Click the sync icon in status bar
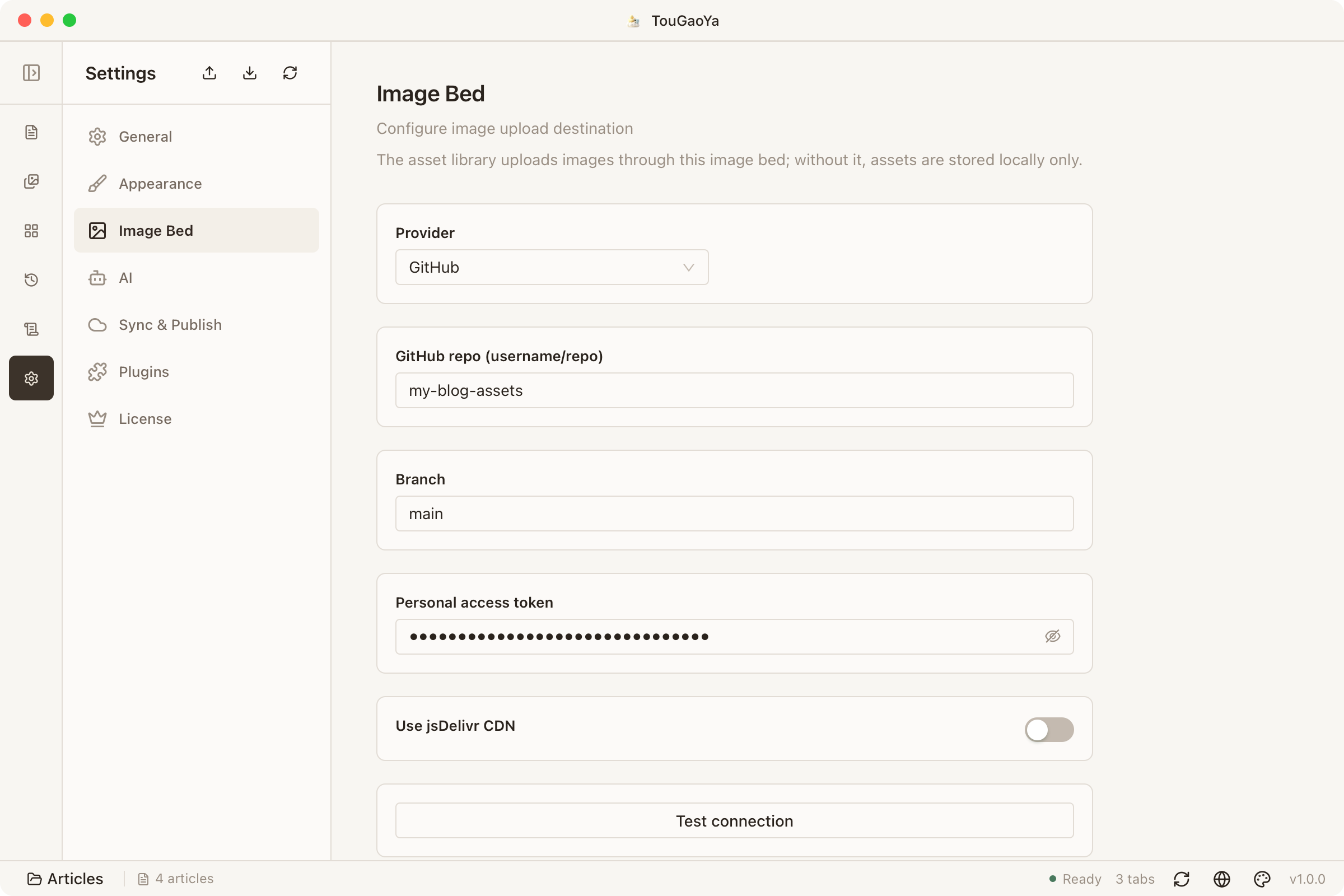 tap(1181, 879)
